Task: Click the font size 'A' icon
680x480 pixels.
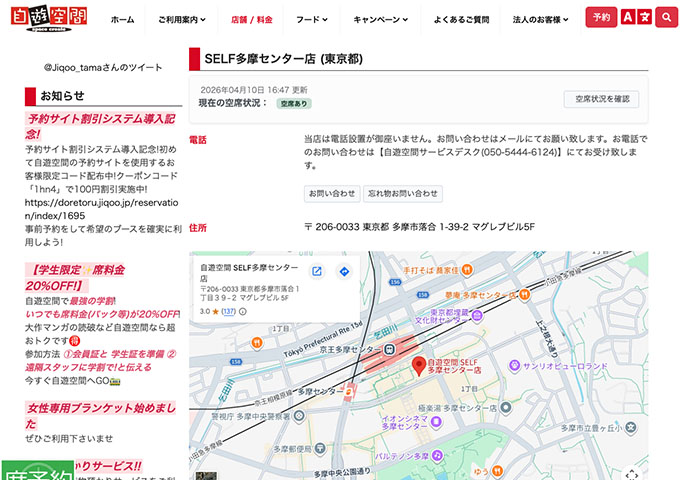Action: click(x=627, y=17)
